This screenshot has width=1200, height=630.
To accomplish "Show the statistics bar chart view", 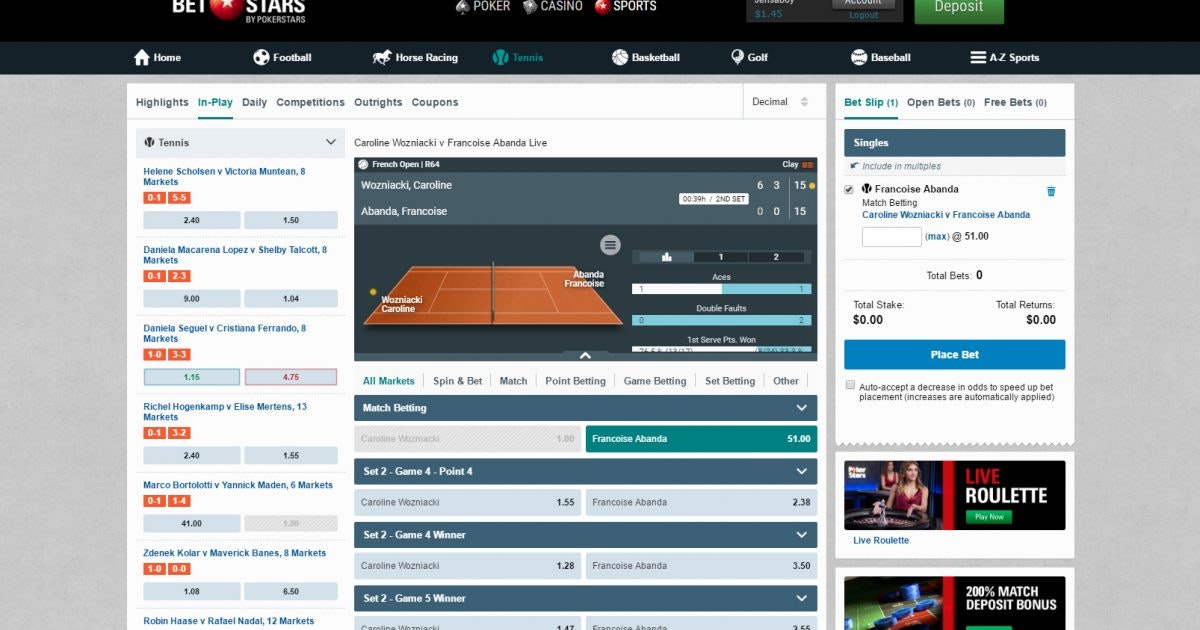I will pos(667,257).
